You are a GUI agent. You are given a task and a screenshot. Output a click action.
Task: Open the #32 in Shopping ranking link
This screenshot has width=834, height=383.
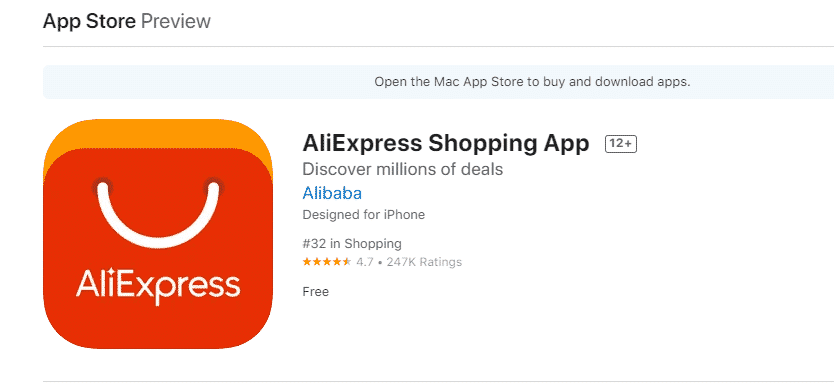(352, 244)
